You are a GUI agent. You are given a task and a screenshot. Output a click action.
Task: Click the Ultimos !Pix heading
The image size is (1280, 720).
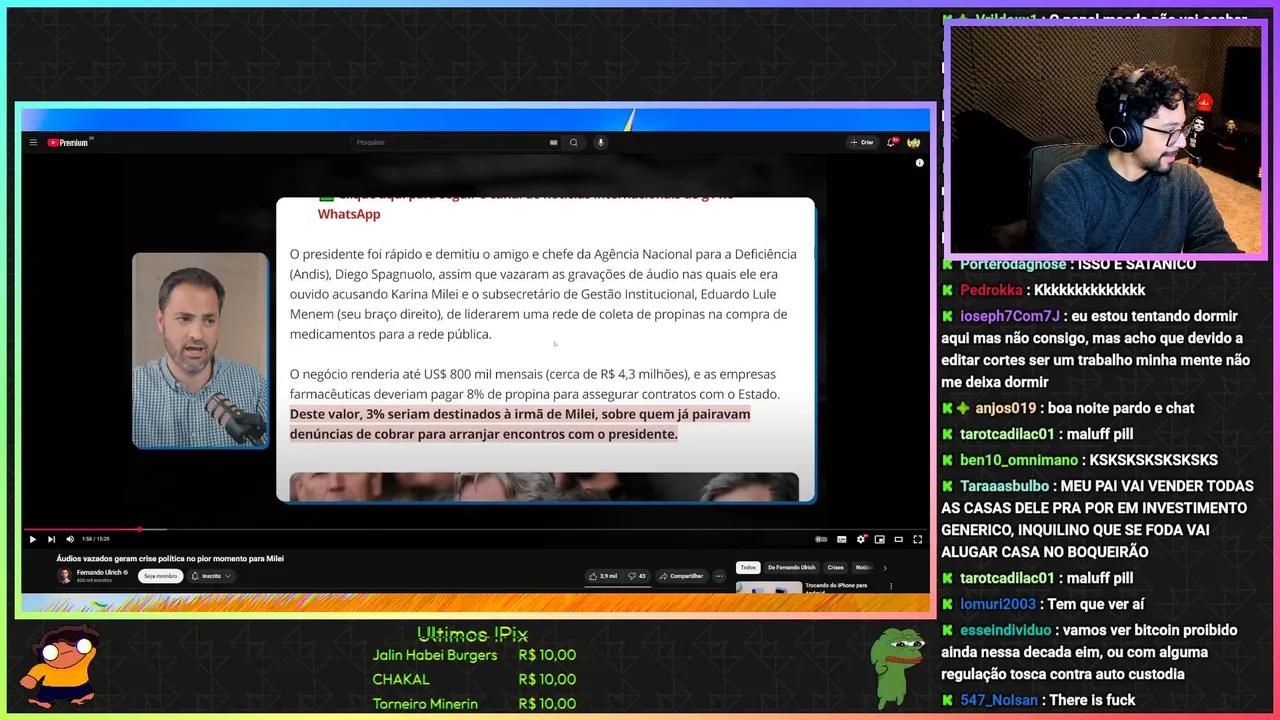tap(472, 634)
